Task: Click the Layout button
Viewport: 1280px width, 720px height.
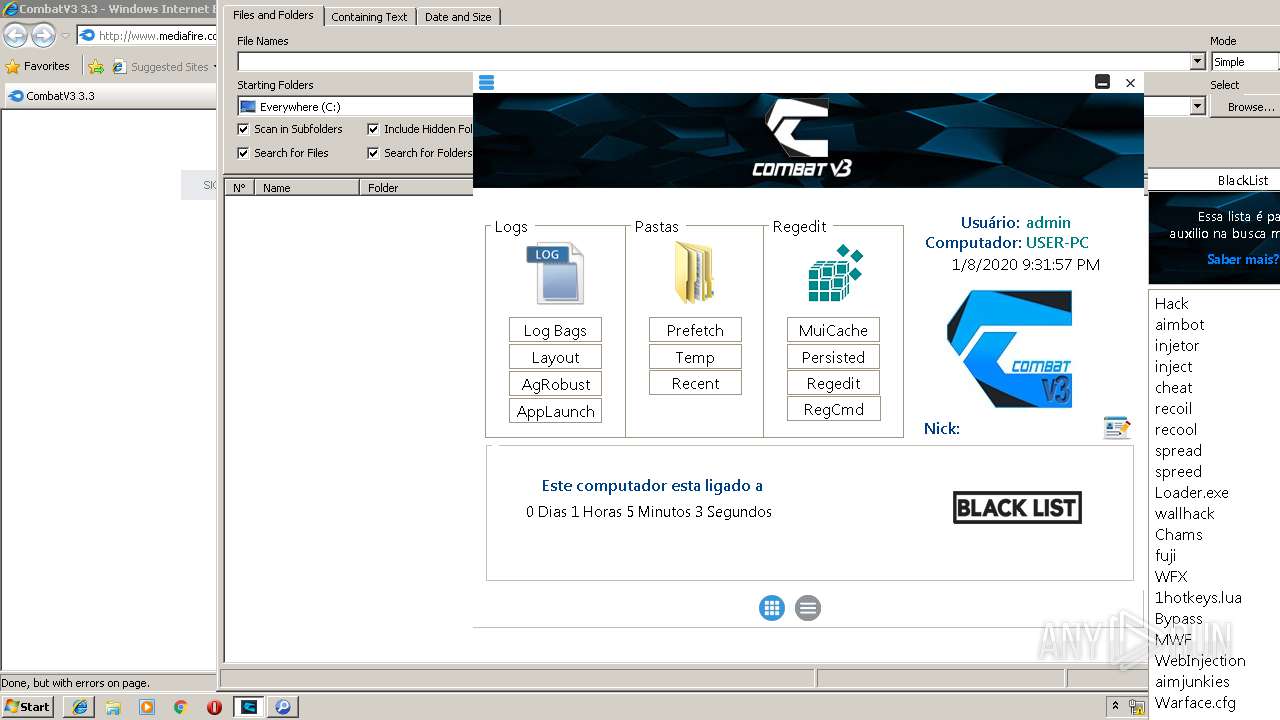Action: pos(555,357)
